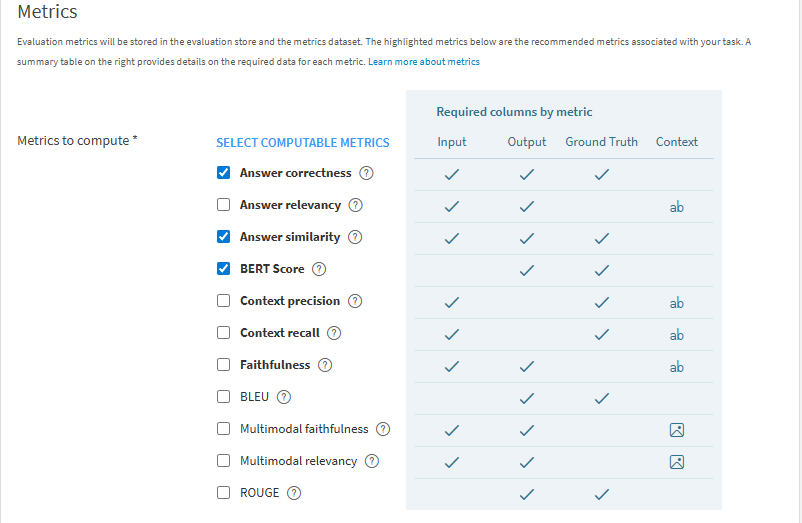Screen dimensions: 802x523
Task: Disable the BERT Score checkbox
Action: tap(224, 269)
